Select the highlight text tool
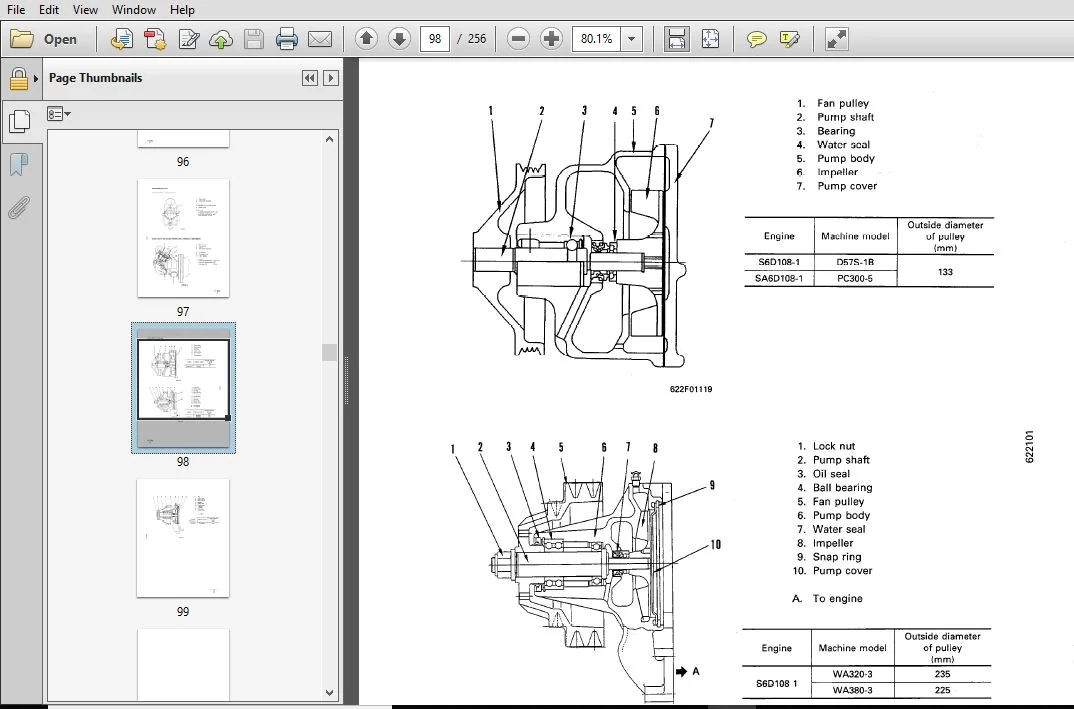 (x=789, y=39)
